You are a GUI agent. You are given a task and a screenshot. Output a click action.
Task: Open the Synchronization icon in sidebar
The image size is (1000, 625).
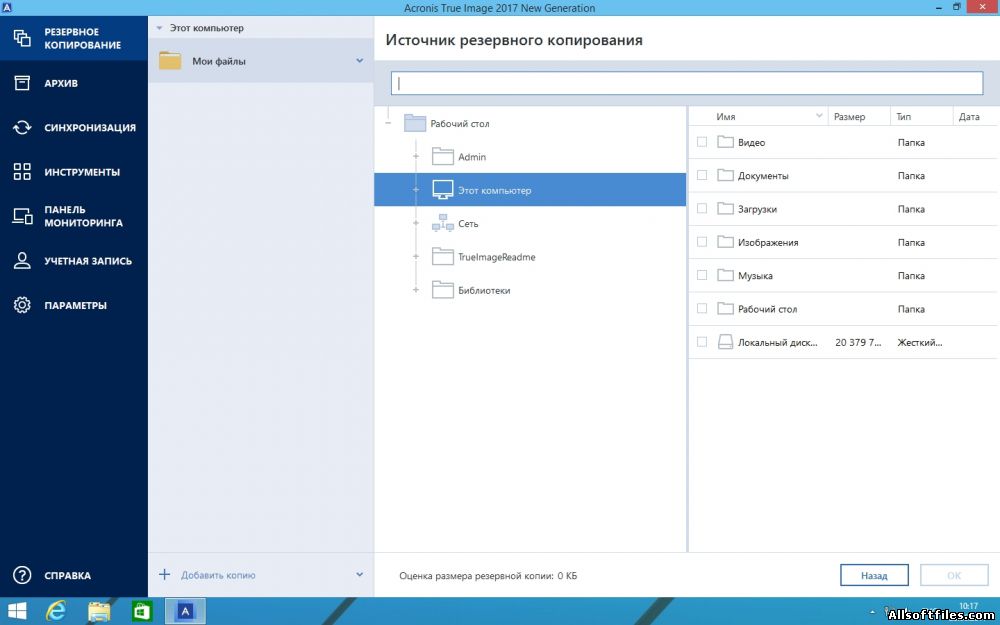point(22,128)
